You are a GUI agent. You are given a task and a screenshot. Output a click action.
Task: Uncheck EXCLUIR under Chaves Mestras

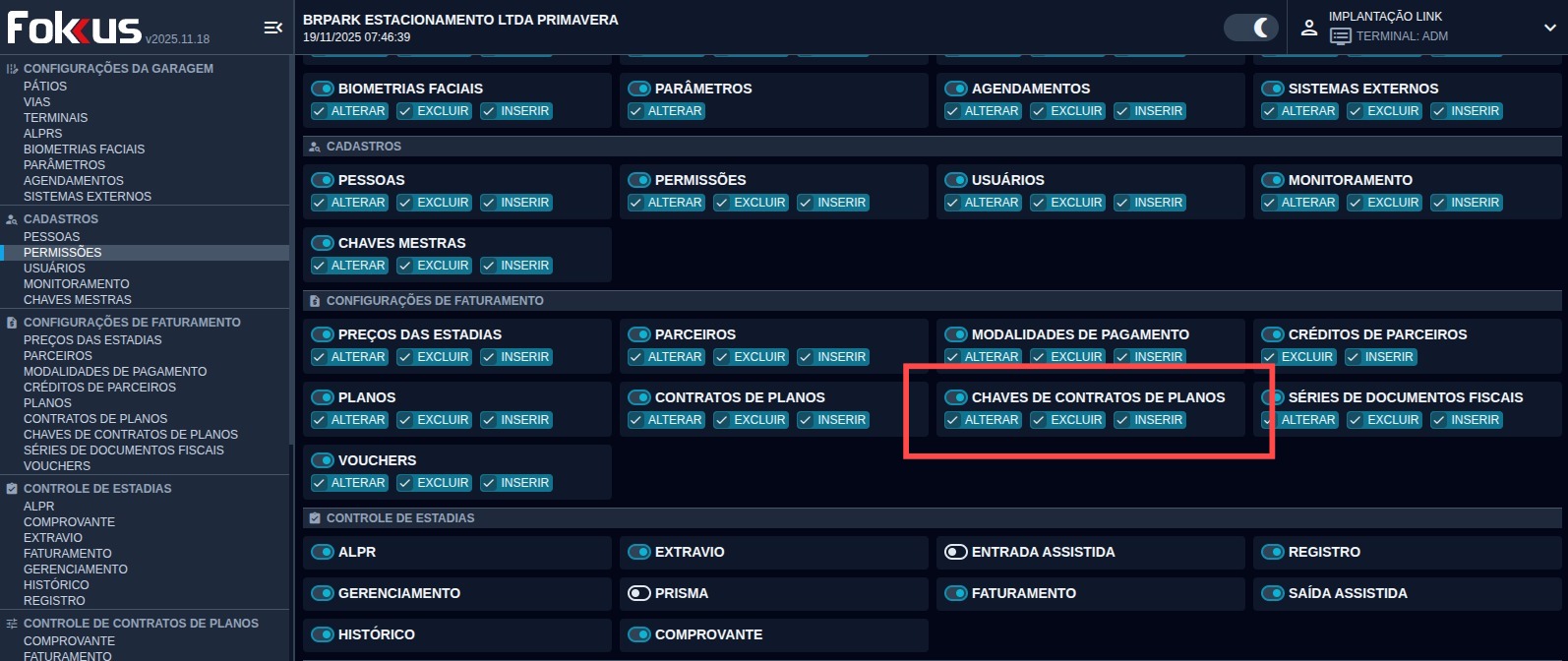[405, 266]
